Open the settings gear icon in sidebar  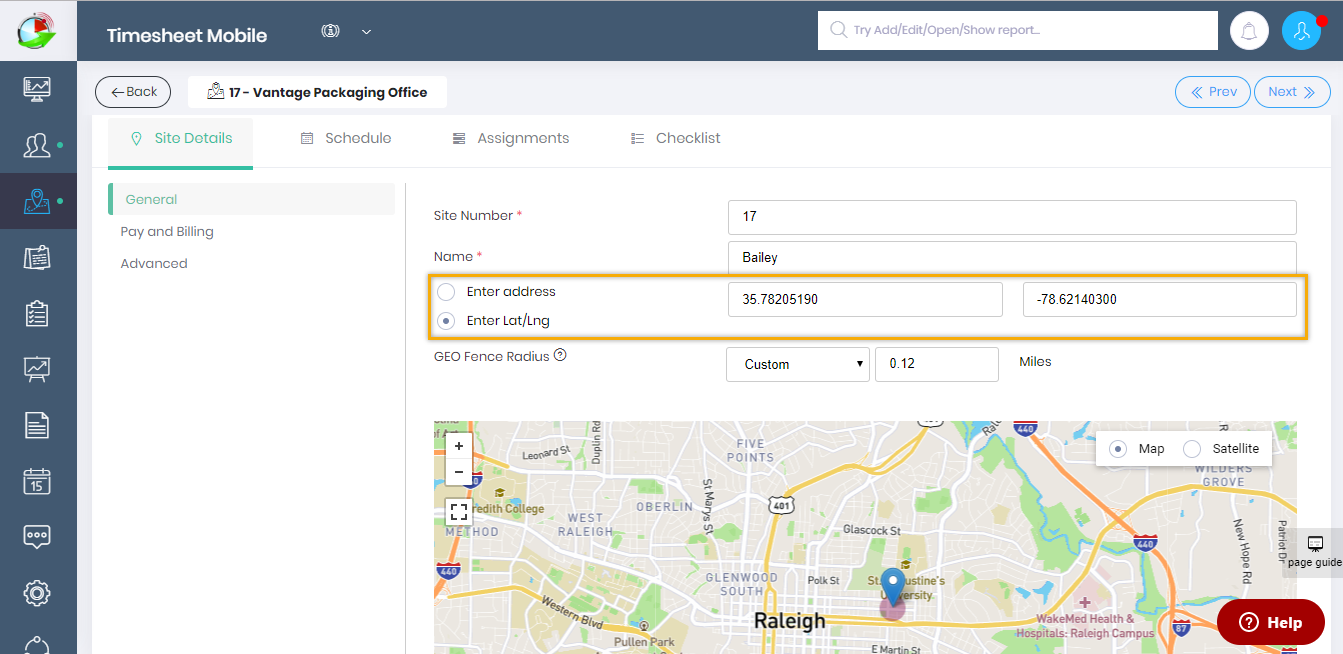tap(37, 593)
